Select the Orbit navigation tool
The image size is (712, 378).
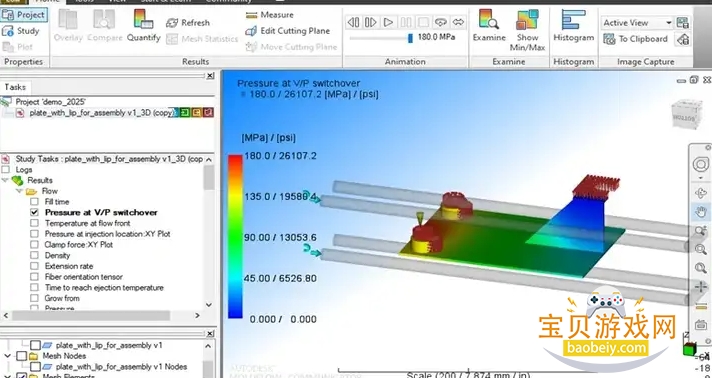[701, 193]
